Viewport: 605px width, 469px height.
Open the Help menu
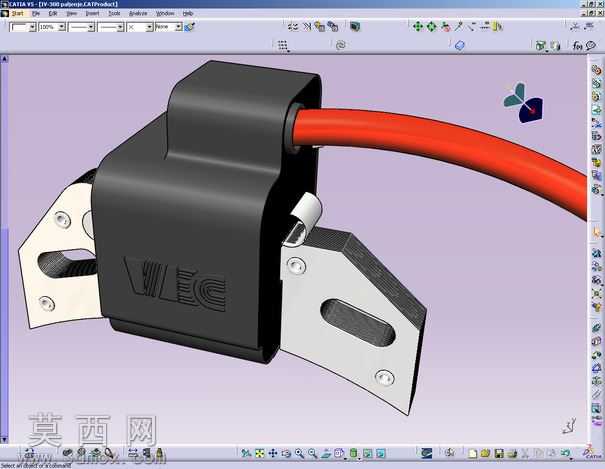[x=188, y=13]
